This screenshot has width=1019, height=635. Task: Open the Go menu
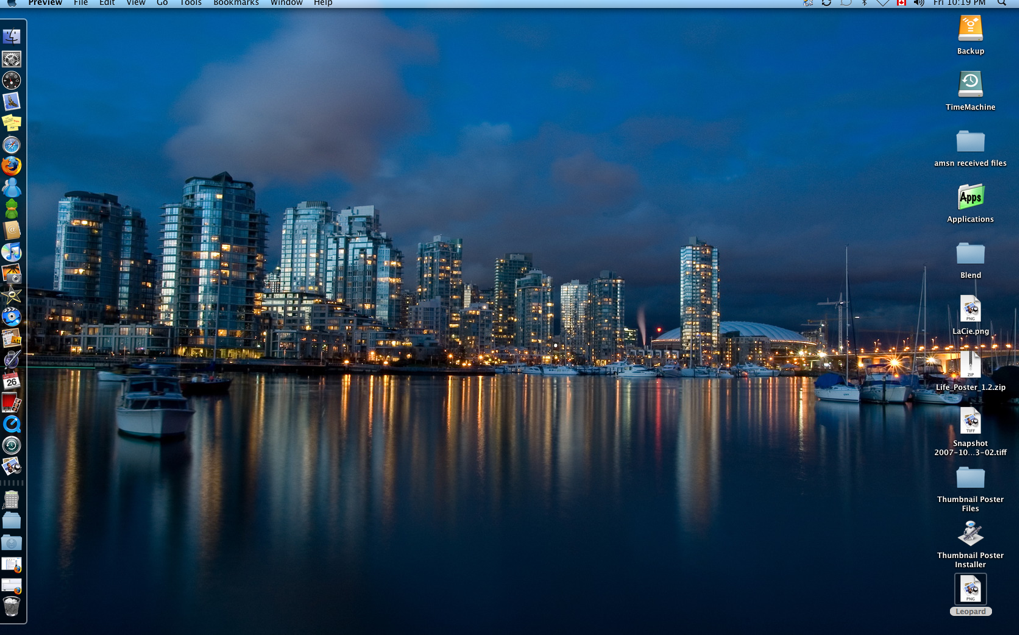click(162, 3)
